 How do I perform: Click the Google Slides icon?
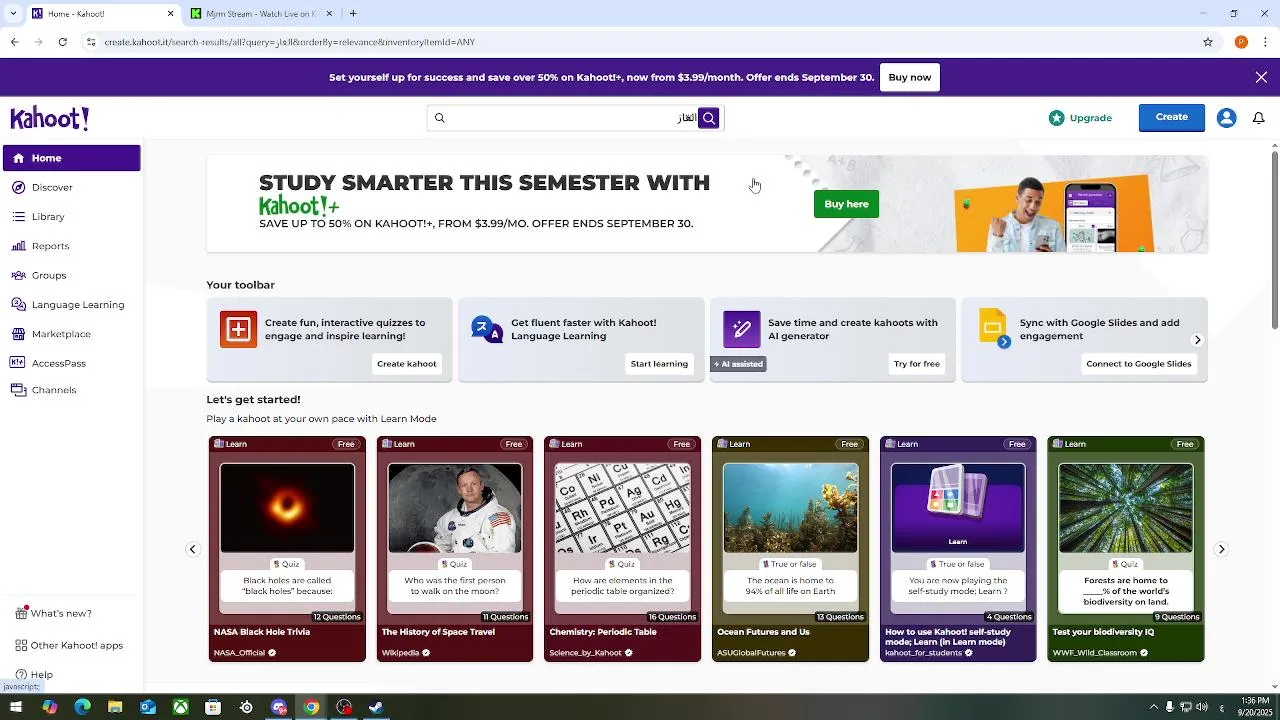(x=993, y=328)
